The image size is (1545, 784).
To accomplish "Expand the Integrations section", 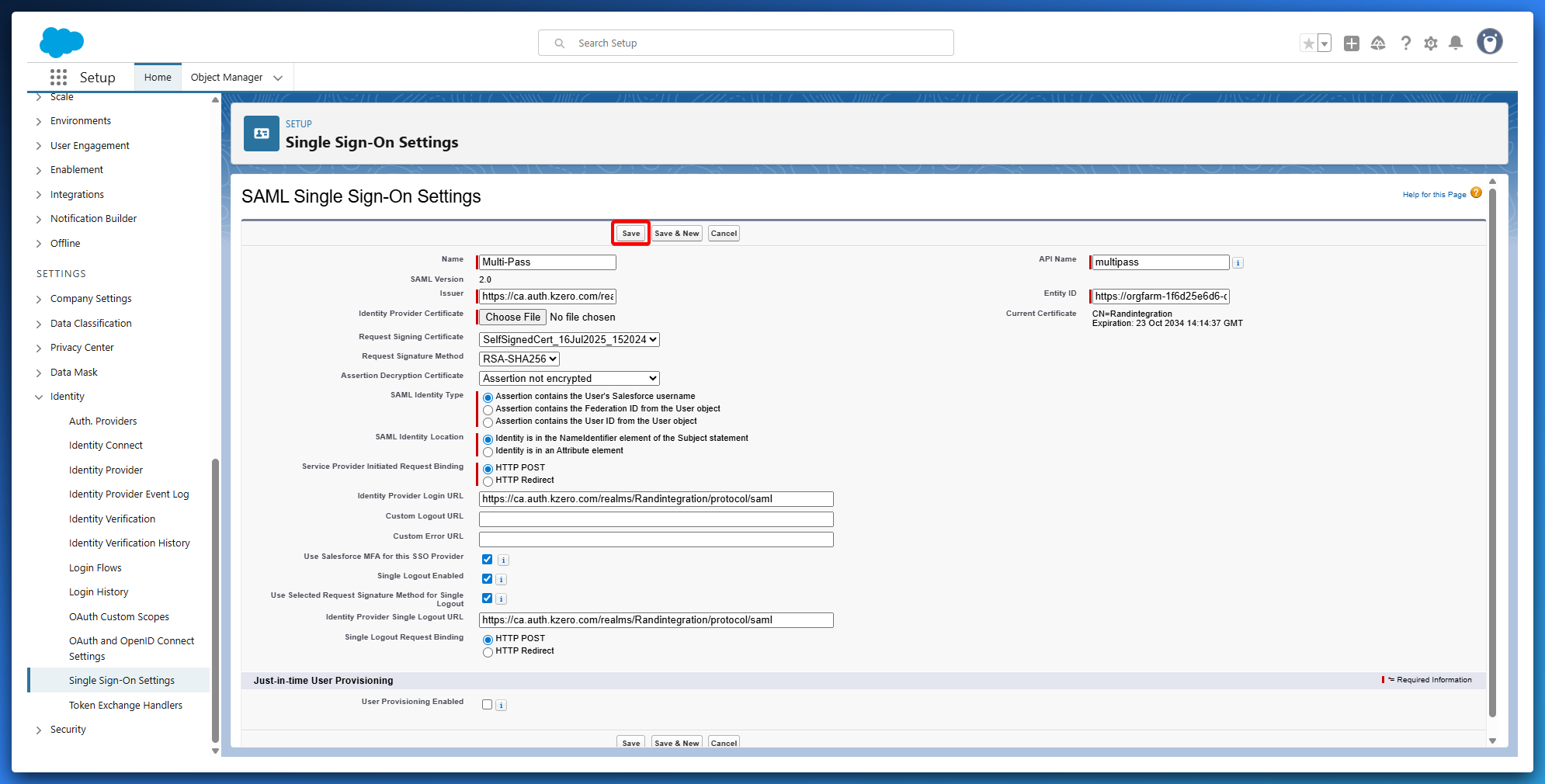I will click(39, 195).
